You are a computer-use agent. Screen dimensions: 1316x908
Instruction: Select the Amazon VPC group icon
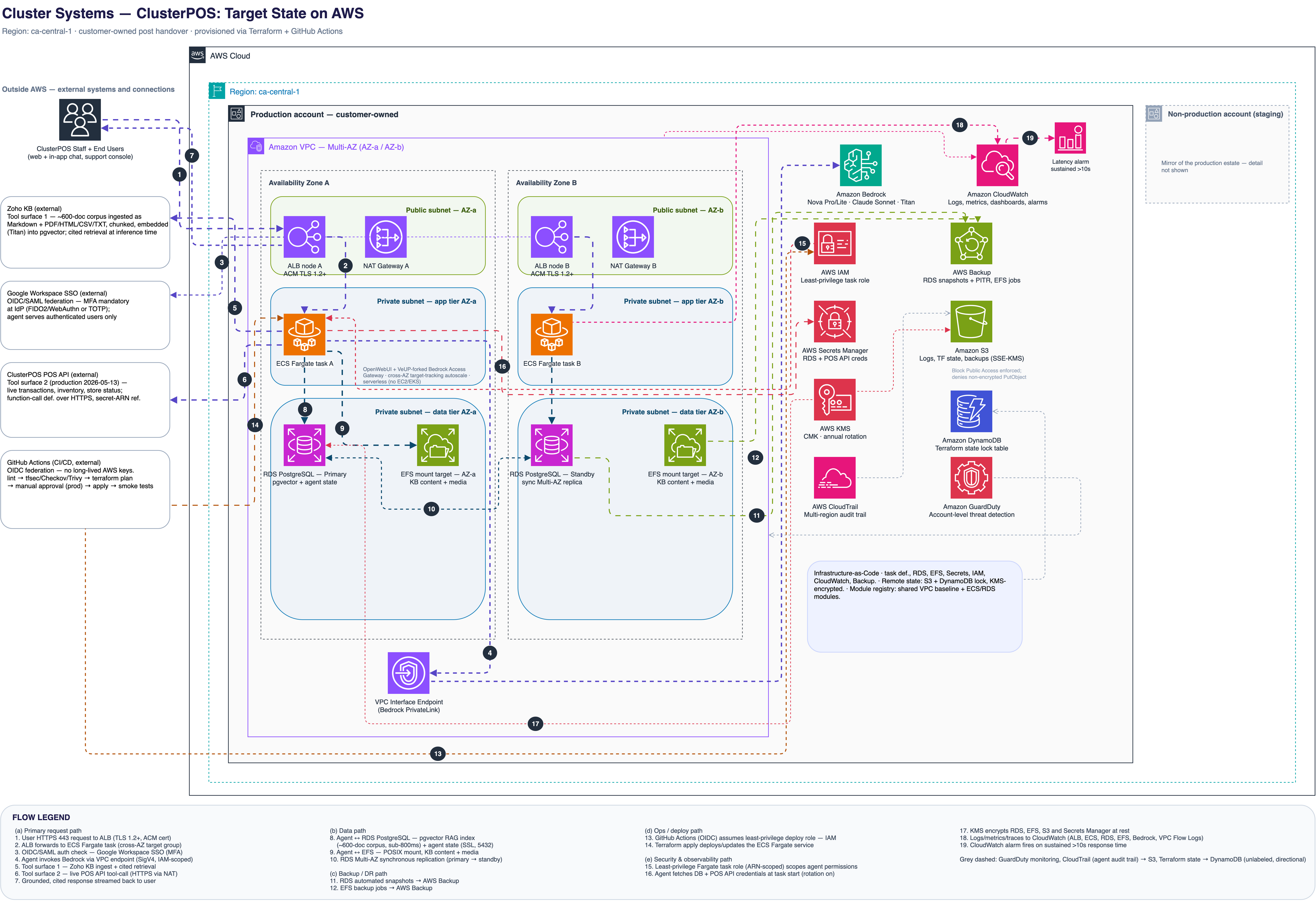(256, 146)
